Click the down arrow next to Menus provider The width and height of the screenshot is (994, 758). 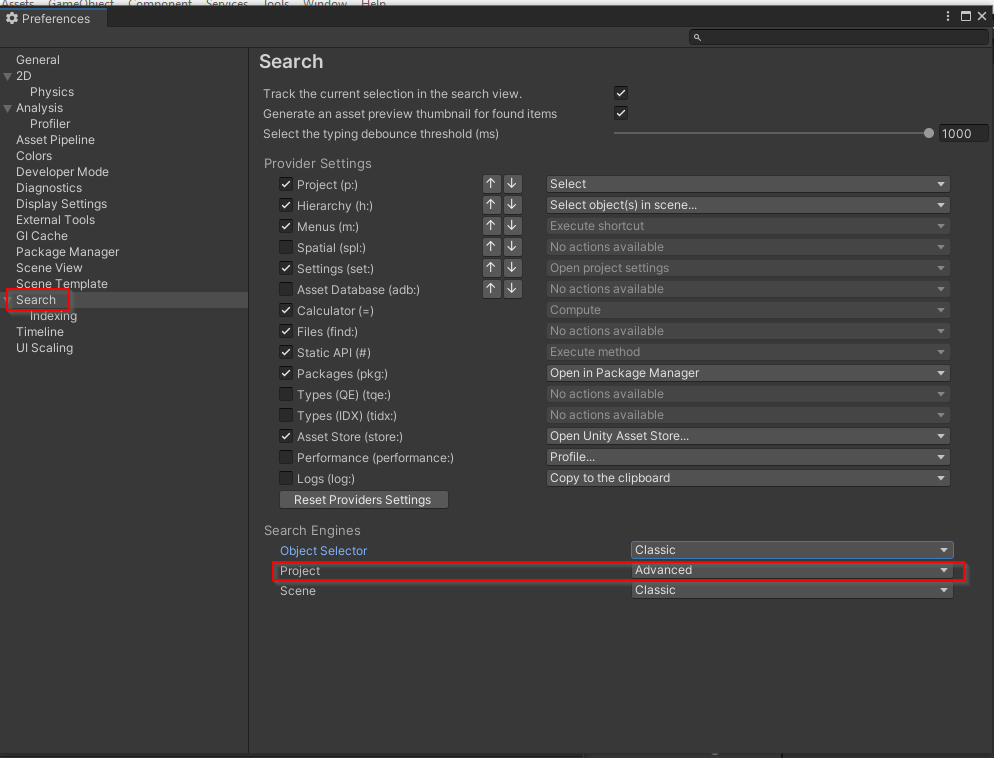click(x=511, y=225)
